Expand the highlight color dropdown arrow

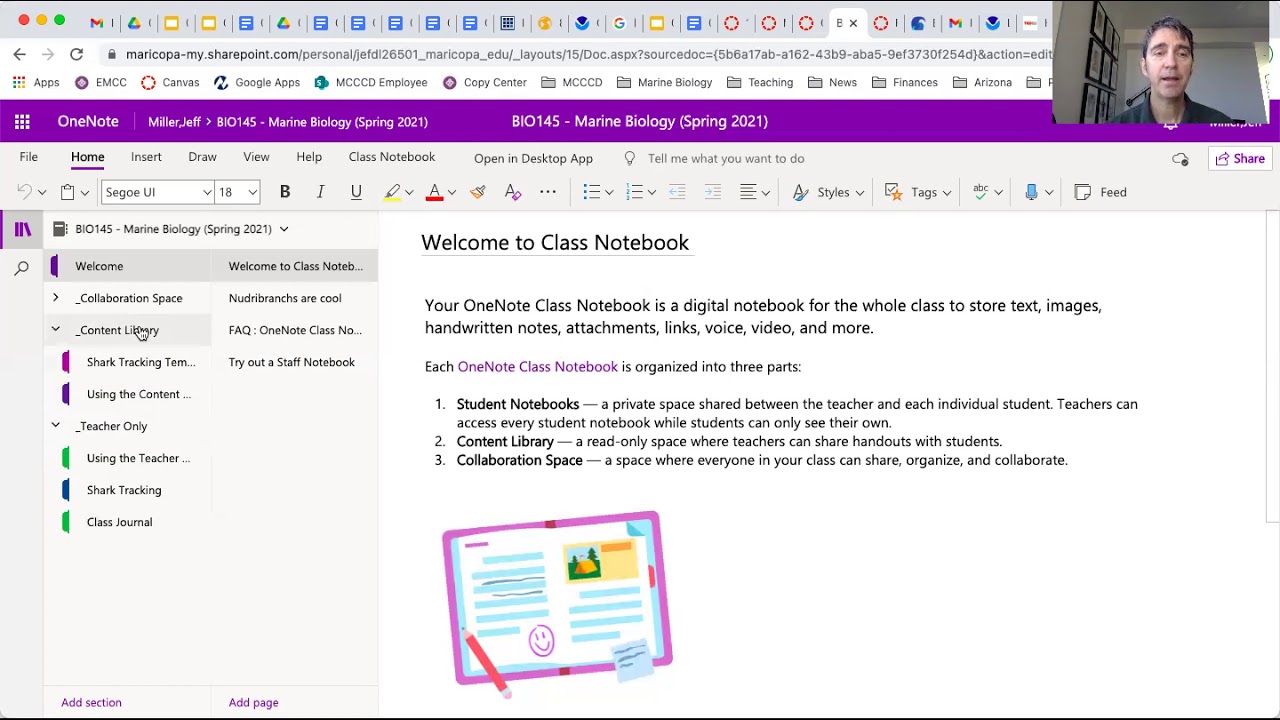pyautogui.click(x=409, y=193)
